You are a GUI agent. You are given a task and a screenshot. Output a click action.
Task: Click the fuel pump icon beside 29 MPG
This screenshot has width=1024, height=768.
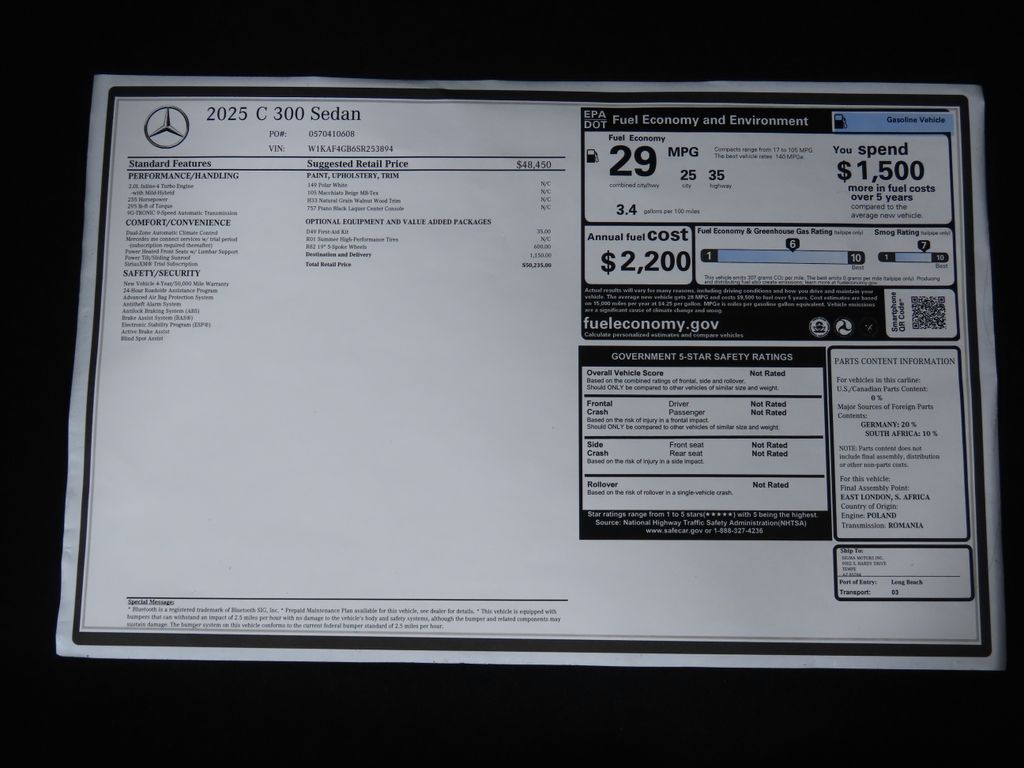click(593, 156)
